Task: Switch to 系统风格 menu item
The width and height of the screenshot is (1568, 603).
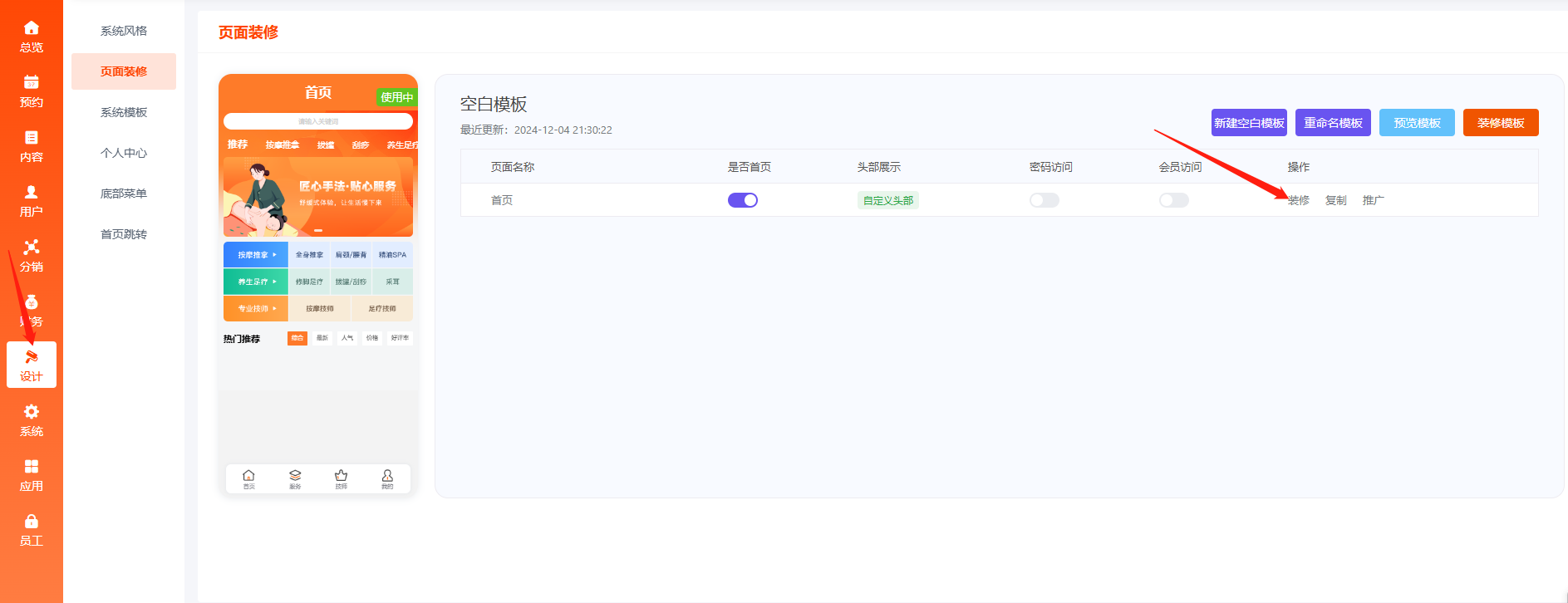Action: coord(124,31)
